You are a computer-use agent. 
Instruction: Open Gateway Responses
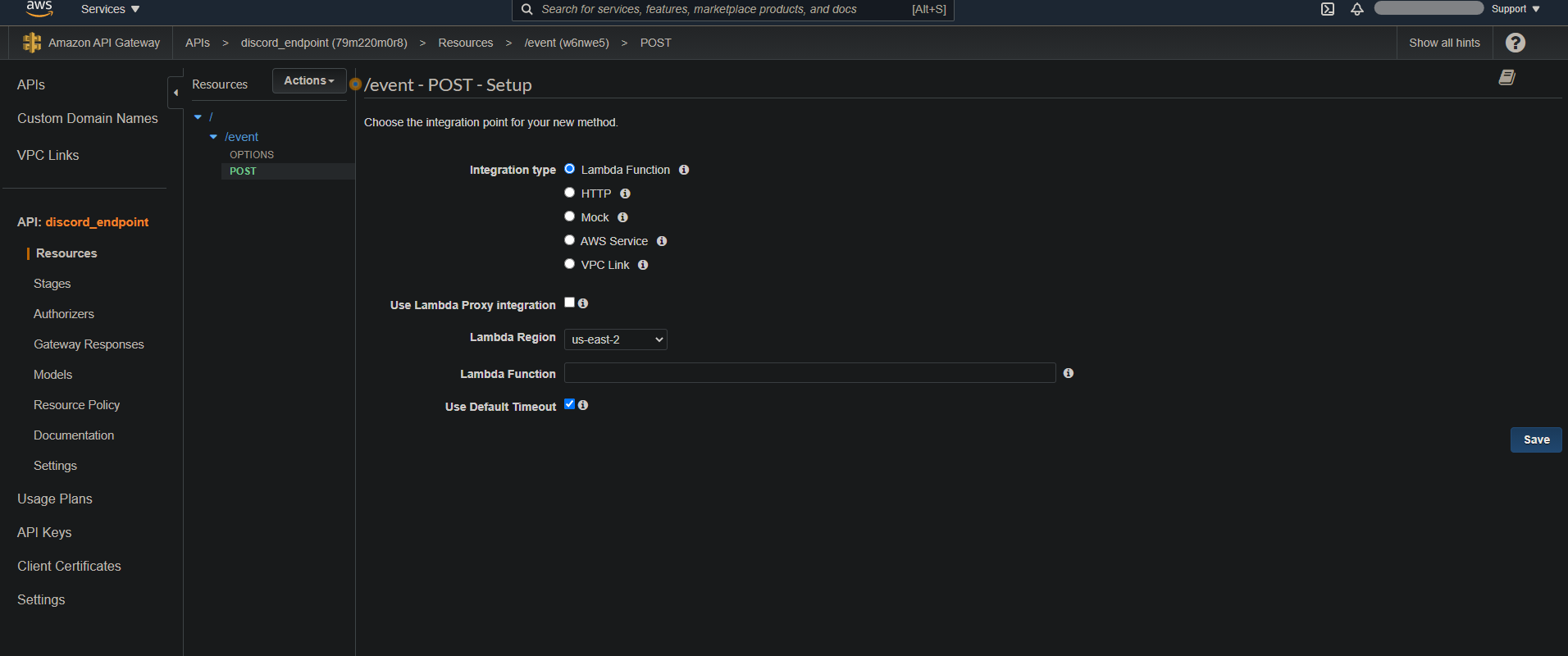click(x=89, y=344)
